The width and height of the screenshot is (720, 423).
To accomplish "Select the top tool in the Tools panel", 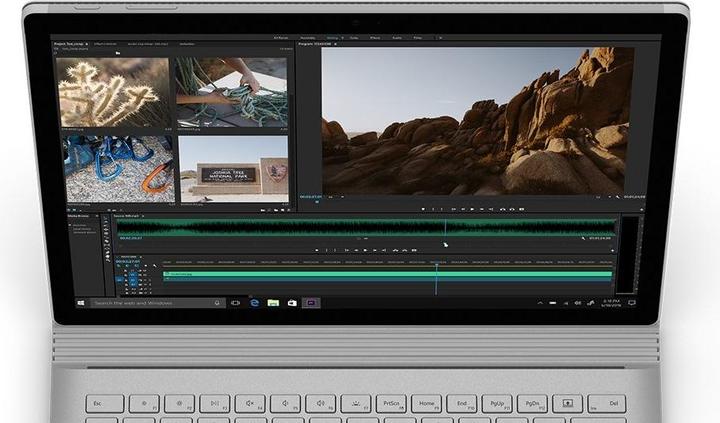I will (x=107, y=217).
